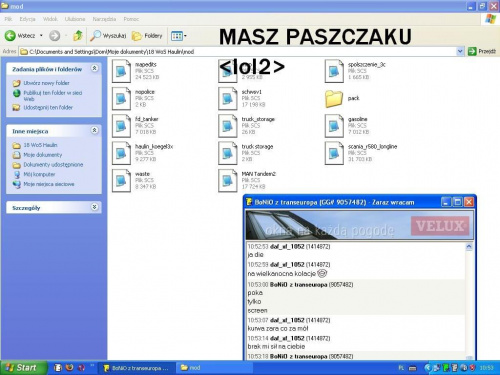Click message text 'brak mi sił na ciebie'
The height and width of the screenshot is (375, 500).
pos(276,346)
